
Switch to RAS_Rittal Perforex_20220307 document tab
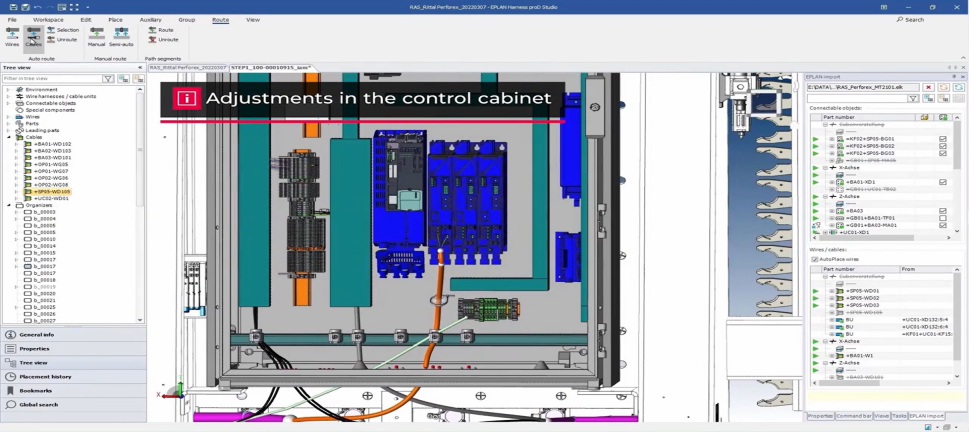click(187, 67)
